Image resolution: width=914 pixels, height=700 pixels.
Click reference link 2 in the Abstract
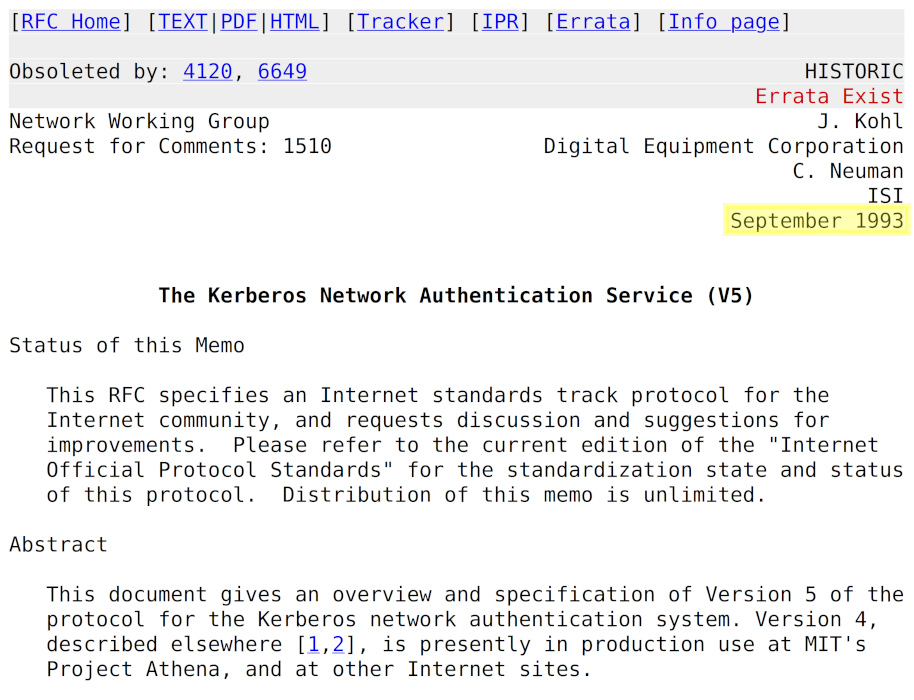(338, 644)
